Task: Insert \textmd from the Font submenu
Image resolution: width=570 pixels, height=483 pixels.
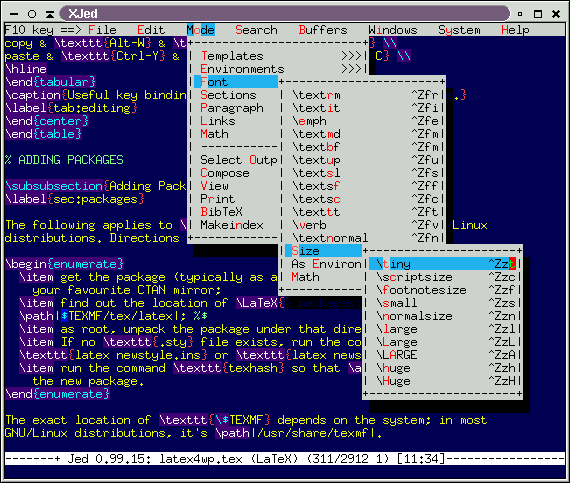Action: [x=363, y=134]
